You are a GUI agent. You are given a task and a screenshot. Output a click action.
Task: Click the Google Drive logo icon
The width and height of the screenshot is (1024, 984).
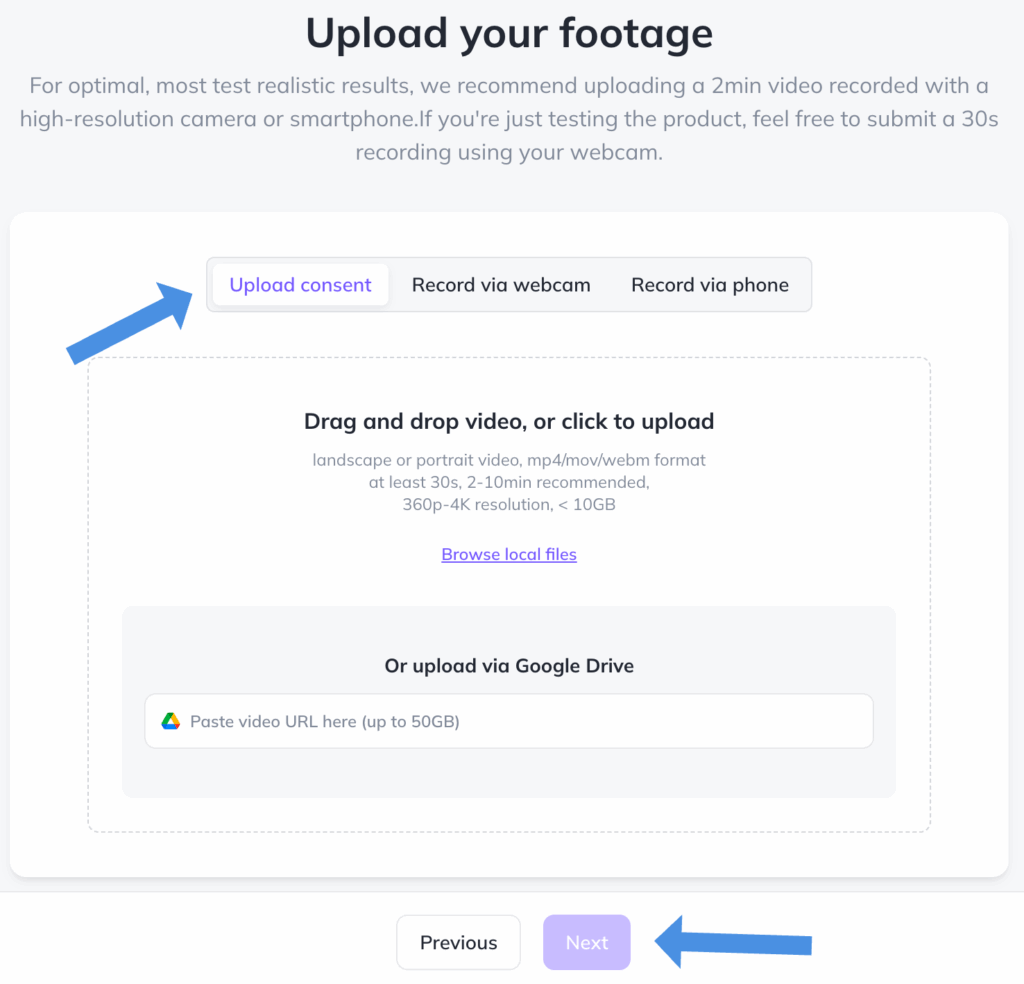coord(170,721)
